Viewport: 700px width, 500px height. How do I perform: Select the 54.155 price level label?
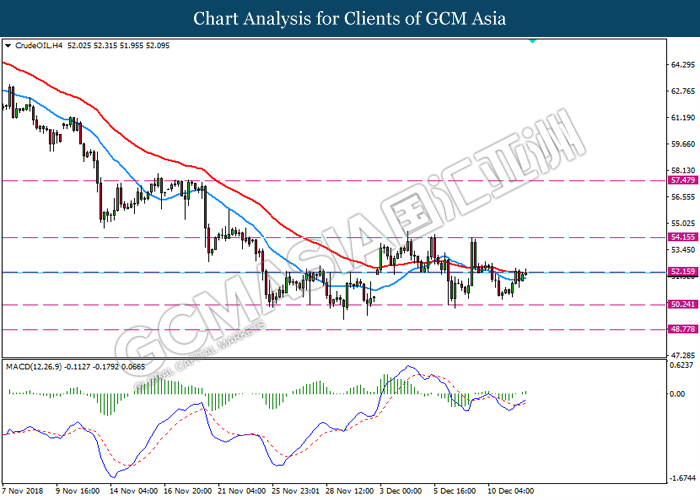[x=683, y=237]
